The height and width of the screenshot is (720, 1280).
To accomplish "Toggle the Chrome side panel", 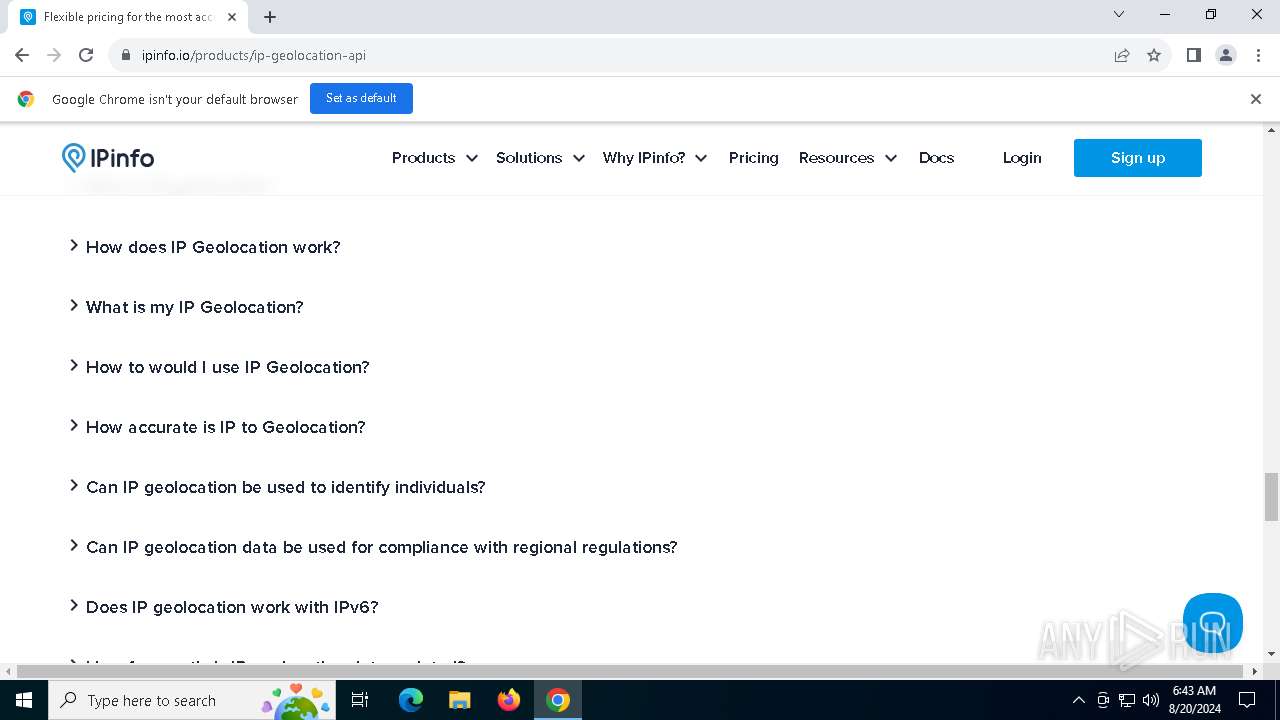I will [x=1194, y=55].
